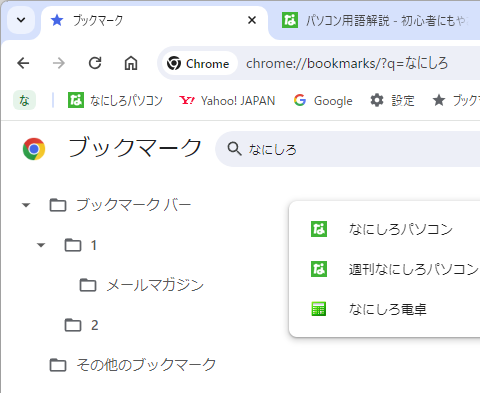Select folder 1 in the tree
The image size is (480, 393).
tap(81, 245)
